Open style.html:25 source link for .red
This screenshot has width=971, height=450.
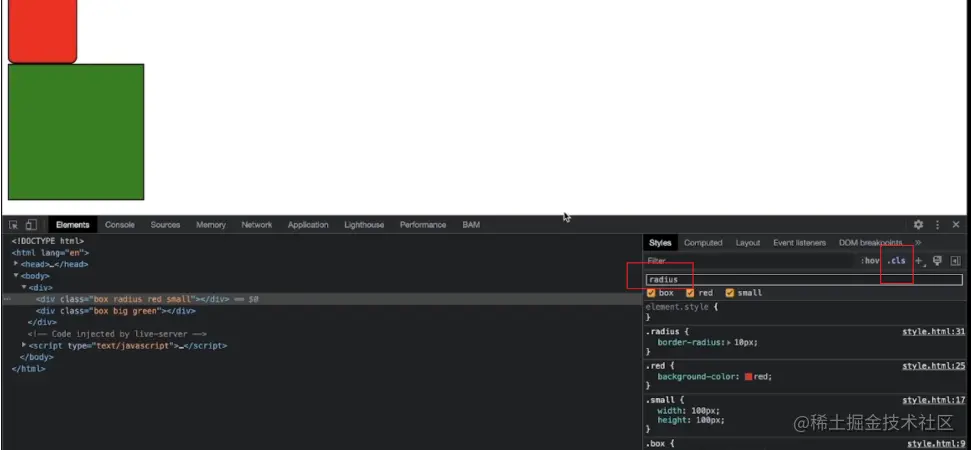pos(933,366)
